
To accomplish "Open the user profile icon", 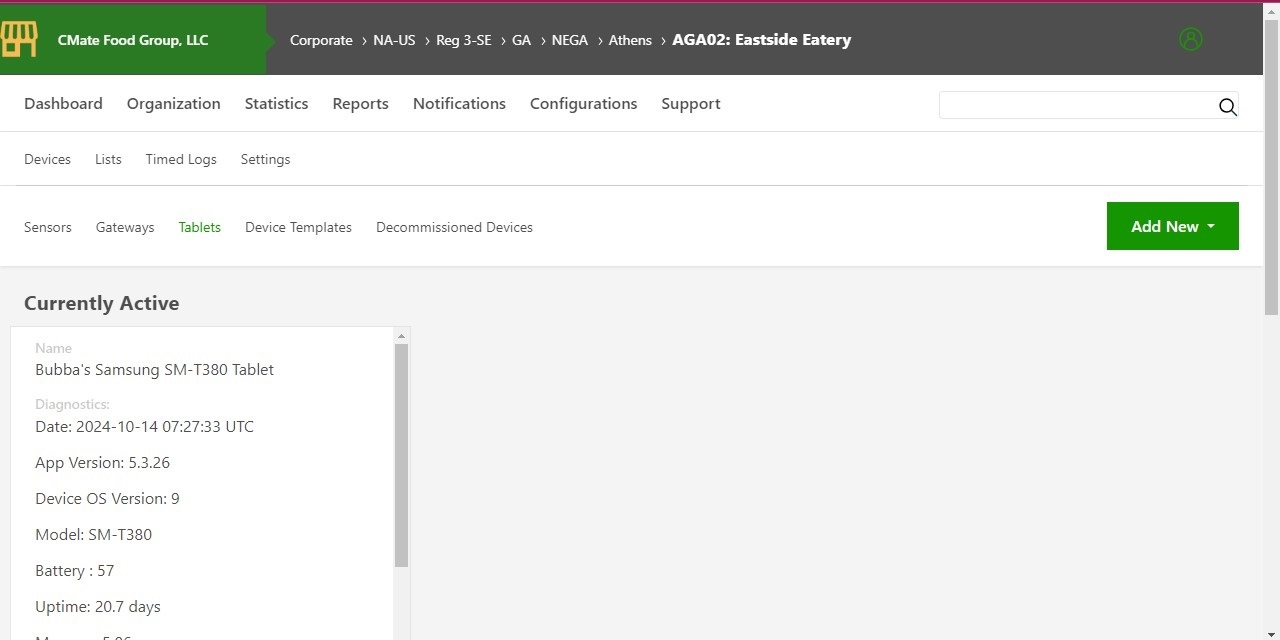I will (x=1190, y=39).
